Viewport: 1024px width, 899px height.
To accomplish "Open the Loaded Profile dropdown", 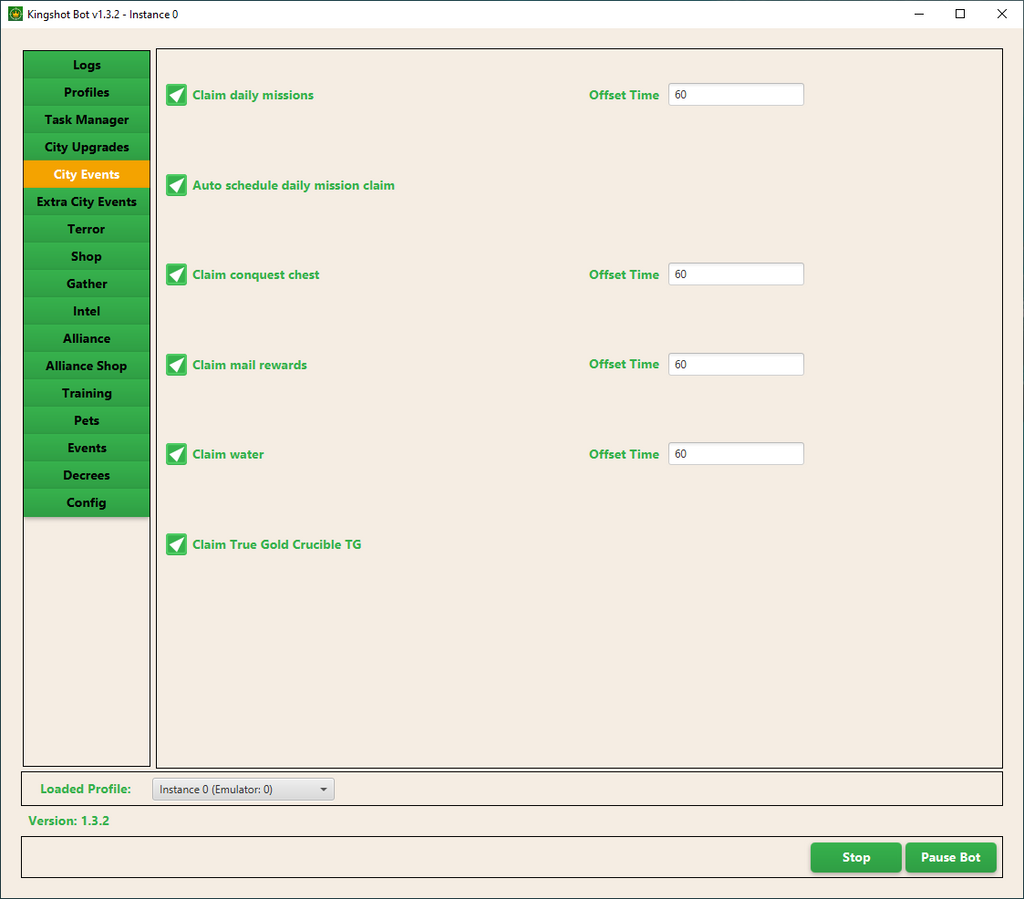I will click(243, 789).
